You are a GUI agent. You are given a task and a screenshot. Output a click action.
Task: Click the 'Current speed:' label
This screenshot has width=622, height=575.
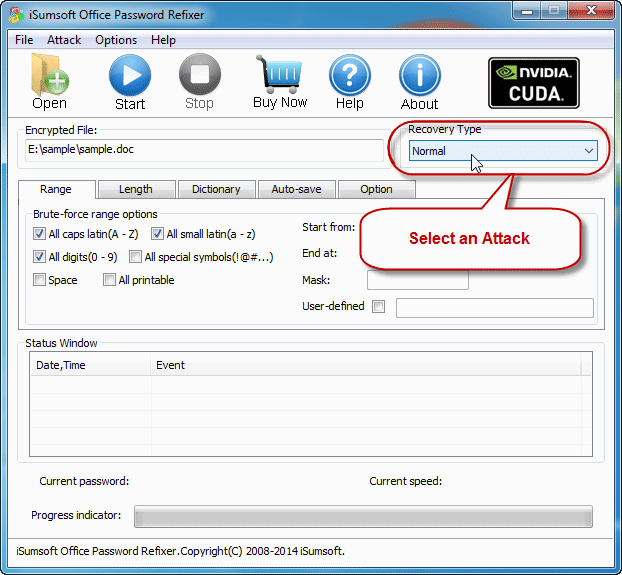click(405, 481)
